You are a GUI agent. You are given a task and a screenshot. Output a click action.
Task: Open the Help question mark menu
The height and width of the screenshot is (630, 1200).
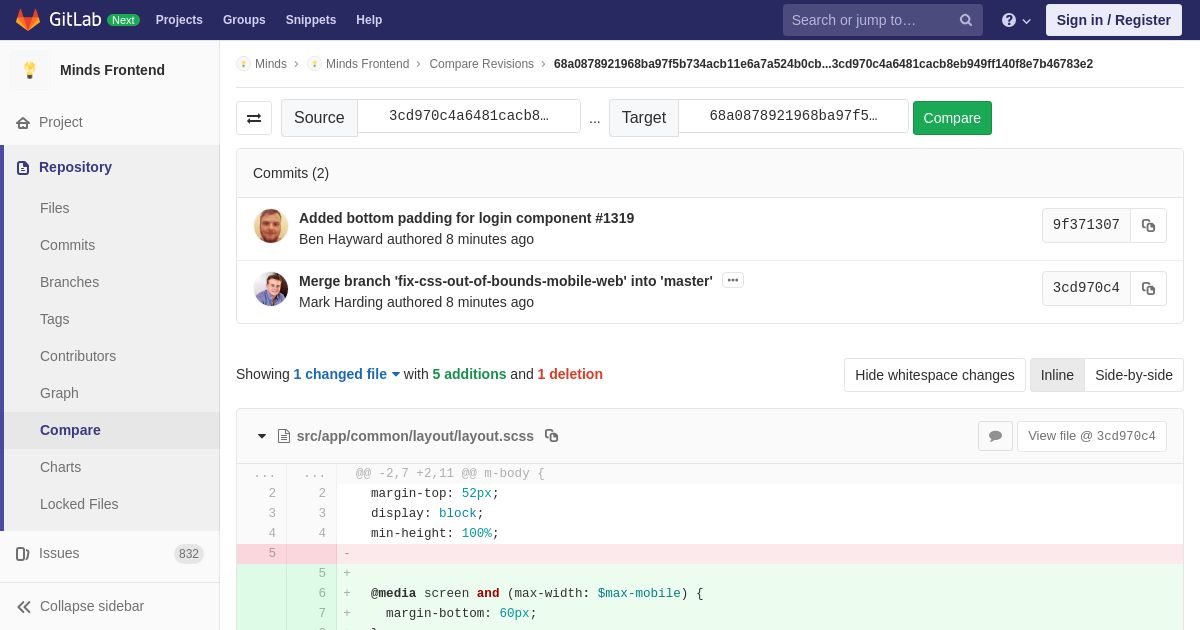[1016, 20]
